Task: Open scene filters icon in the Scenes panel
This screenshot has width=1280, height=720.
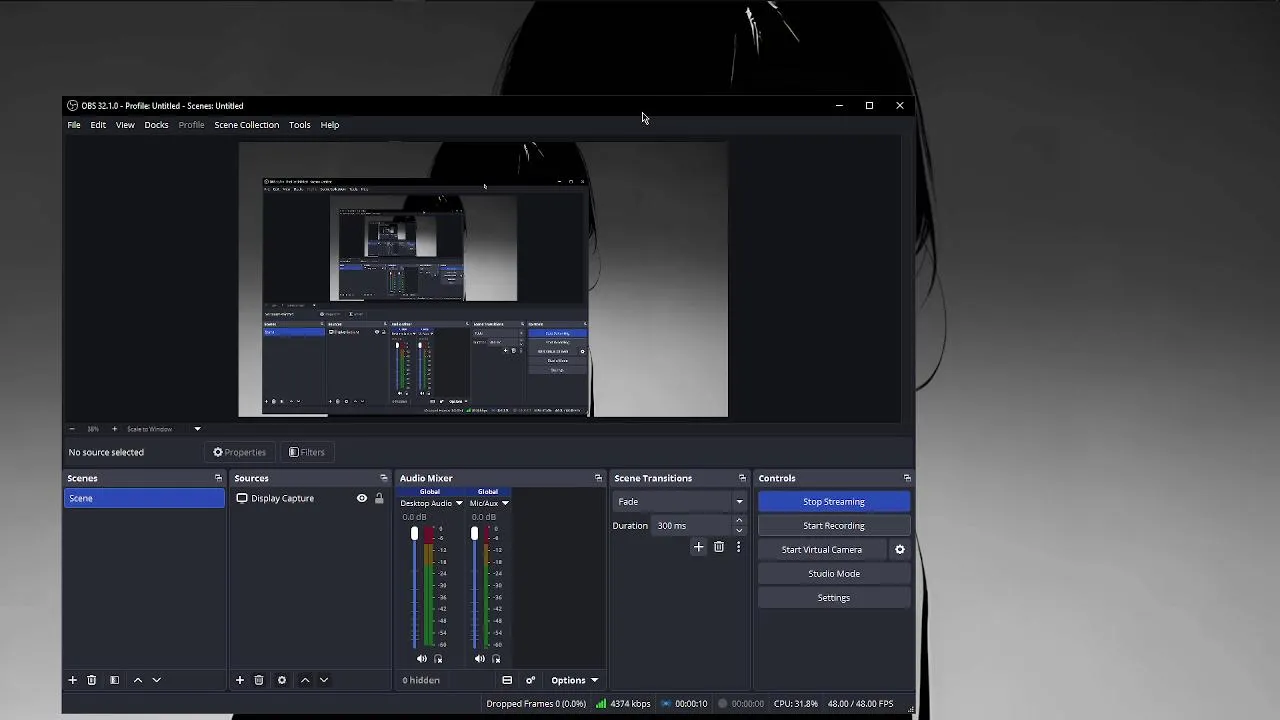Action: point(114,680)
